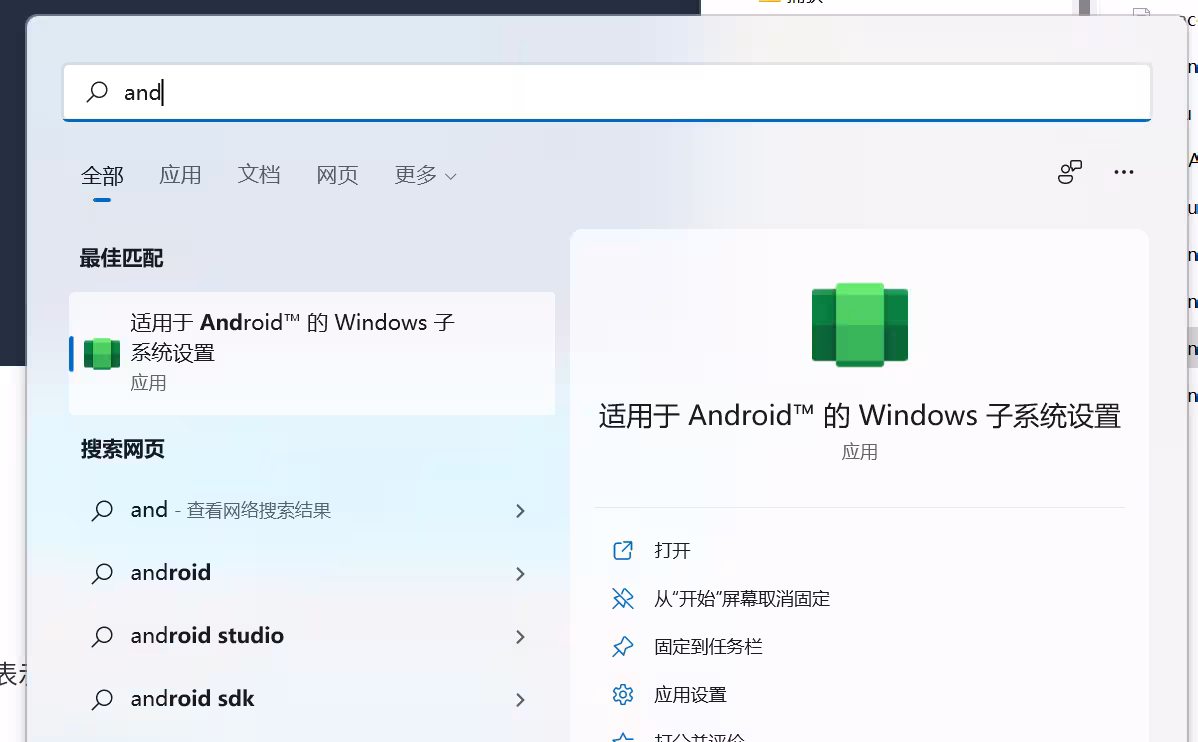1198x742 pixels.
Task: Click the unpin icon beside 从"开始"屏幕取消固定
Action: pos(623,598)
